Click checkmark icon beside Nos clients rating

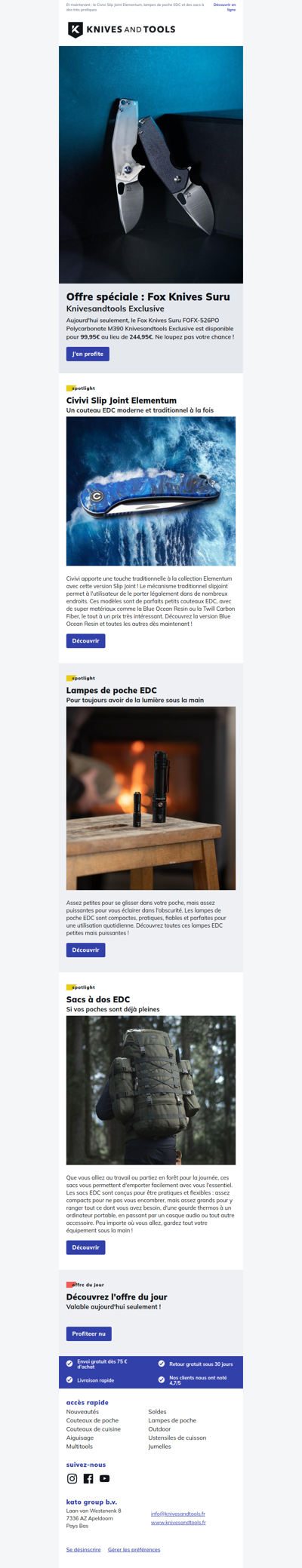[x=162, y=1379]
